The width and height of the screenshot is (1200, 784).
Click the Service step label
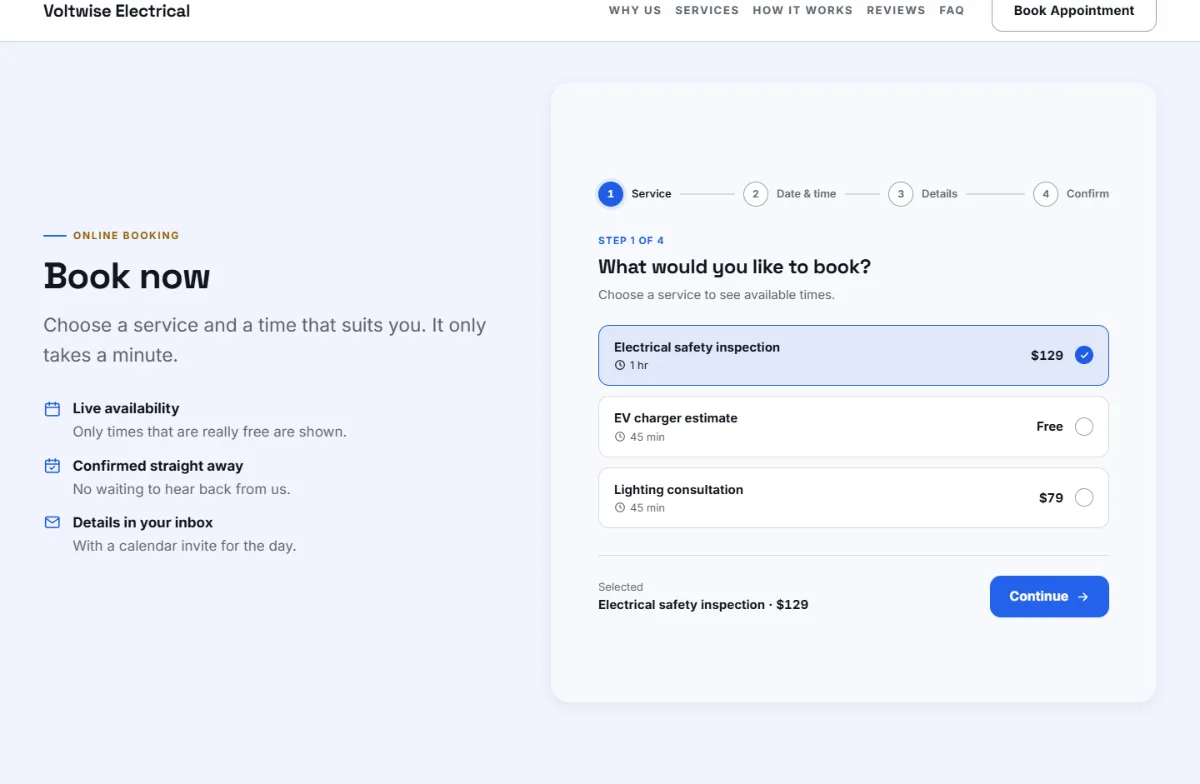click(651, 194)
